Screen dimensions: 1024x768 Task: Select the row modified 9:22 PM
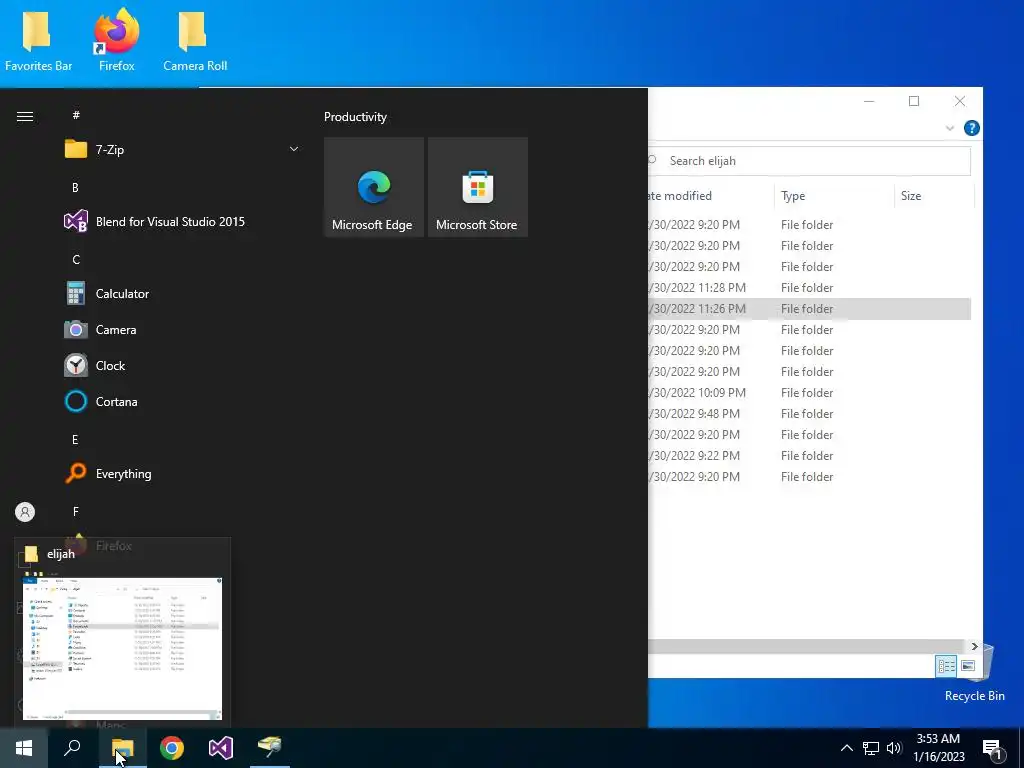pyautogui.click(x=809, y=456)
